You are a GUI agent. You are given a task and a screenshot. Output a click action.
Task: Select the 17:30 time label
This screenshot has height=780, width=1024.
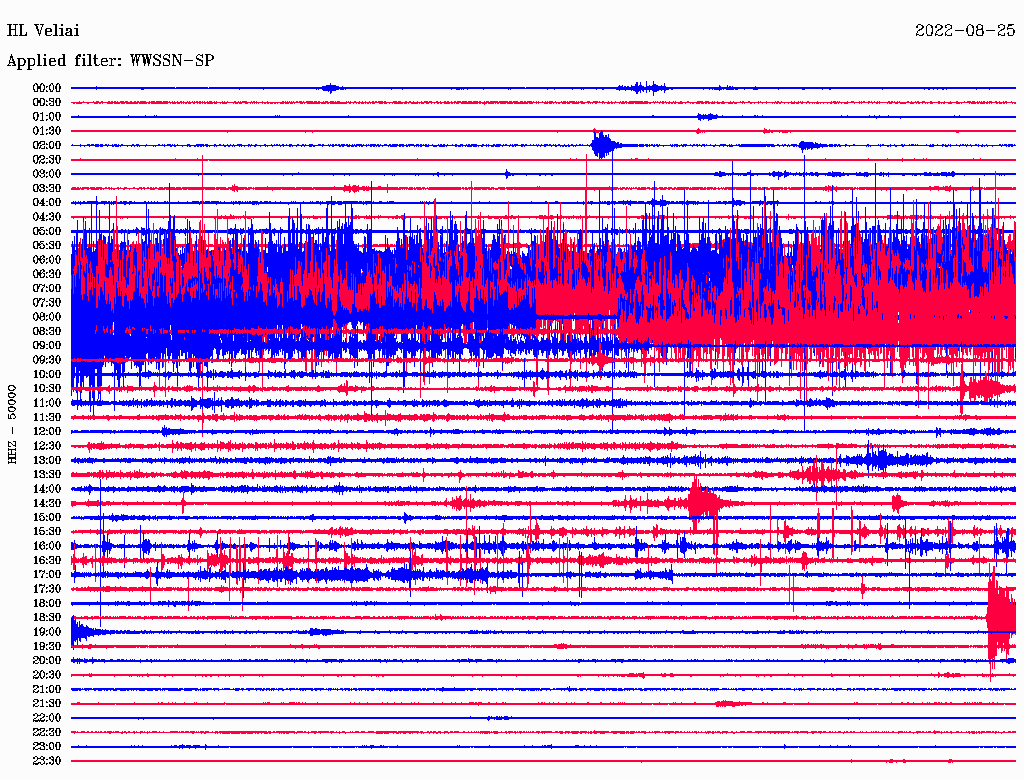pyautogui.click(x=47, y=589)
